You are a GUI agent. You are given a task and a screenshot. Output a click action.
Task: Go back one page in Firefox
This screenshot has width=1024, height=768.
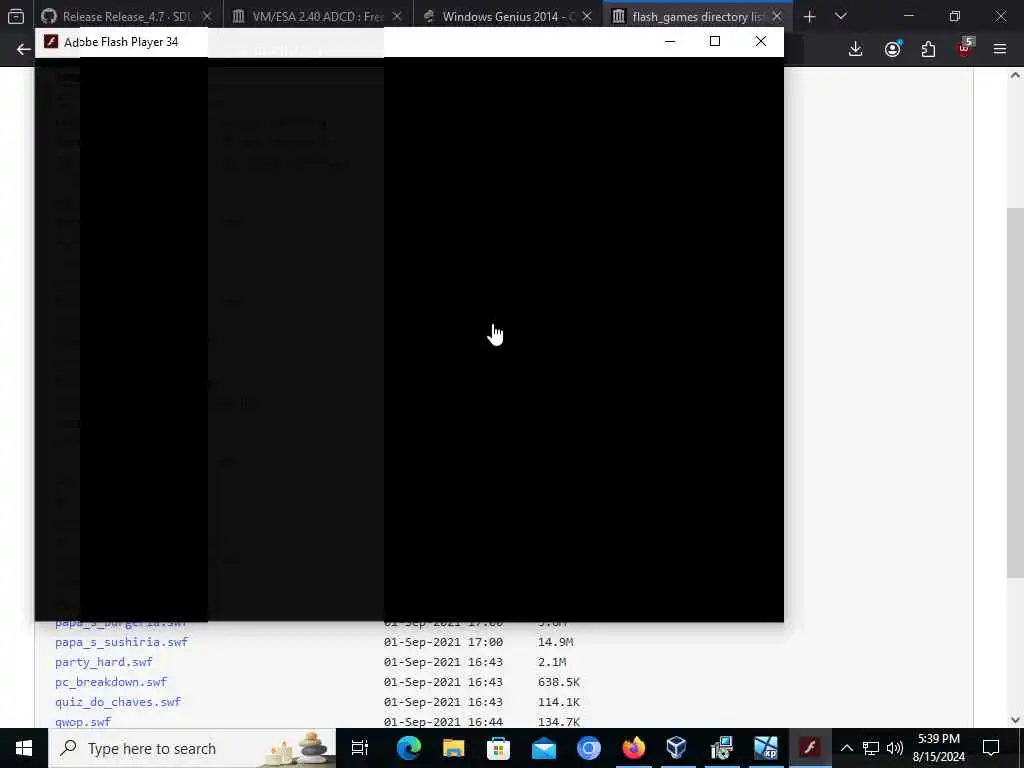click(24, 49)
